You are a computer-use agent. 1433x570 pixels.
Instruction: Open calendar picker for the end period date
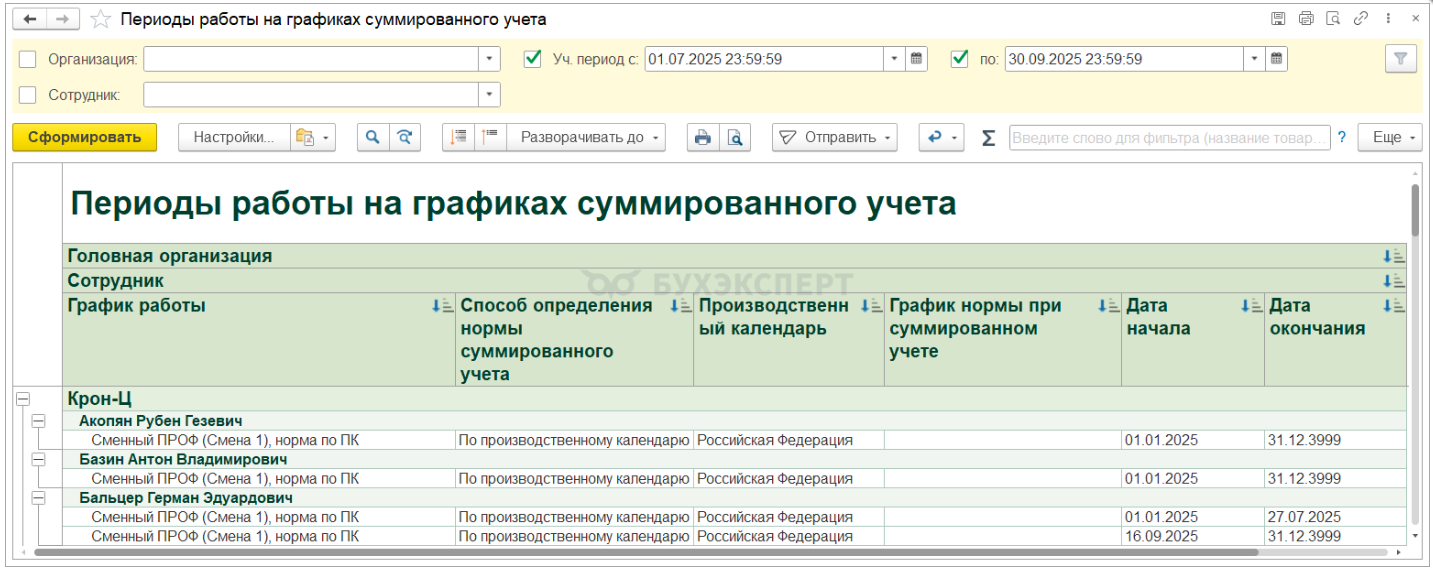click(x=1276, y=59)
